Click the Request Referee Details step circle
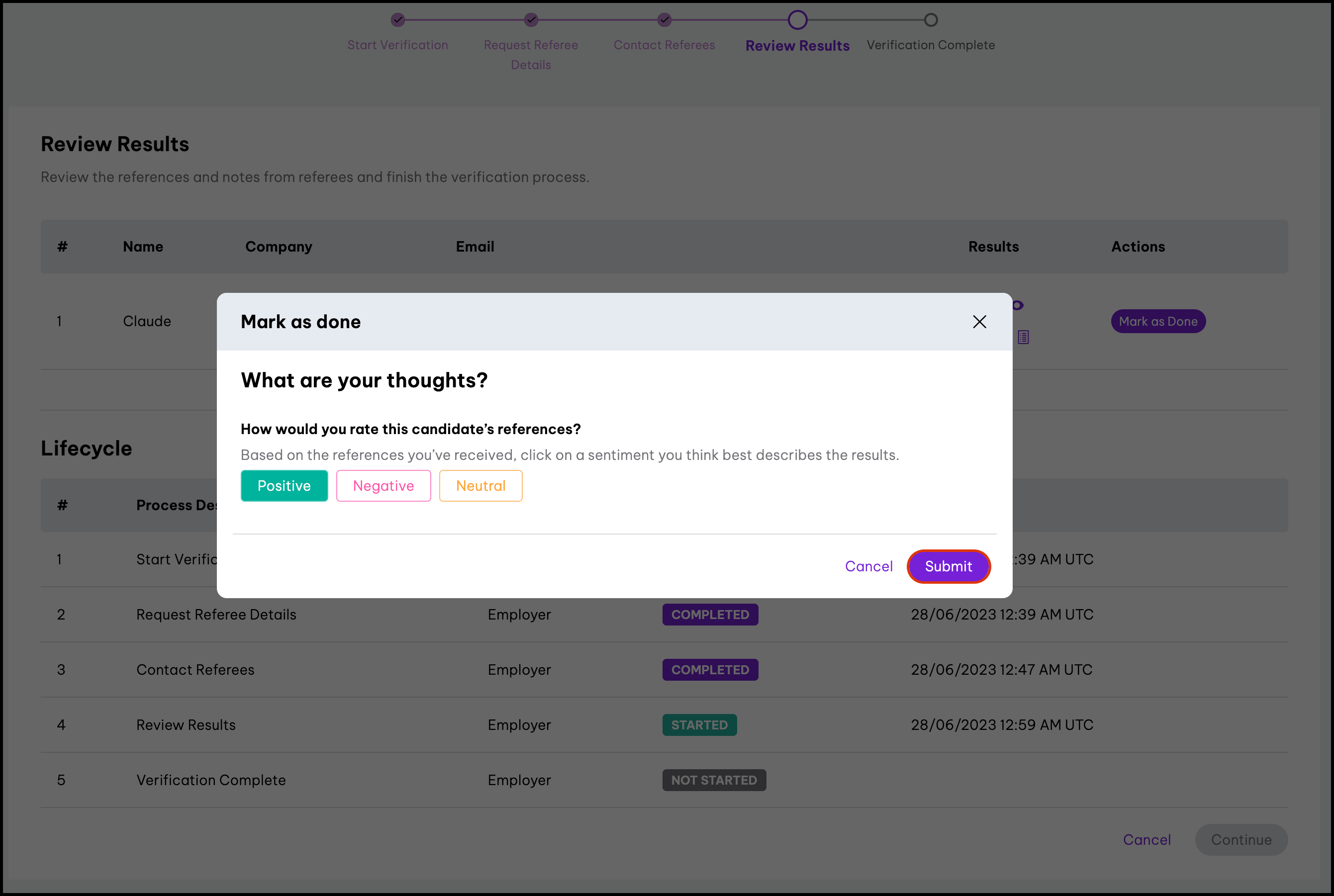Viewport: 1334px width, 896px height. [x=531, y=20]
